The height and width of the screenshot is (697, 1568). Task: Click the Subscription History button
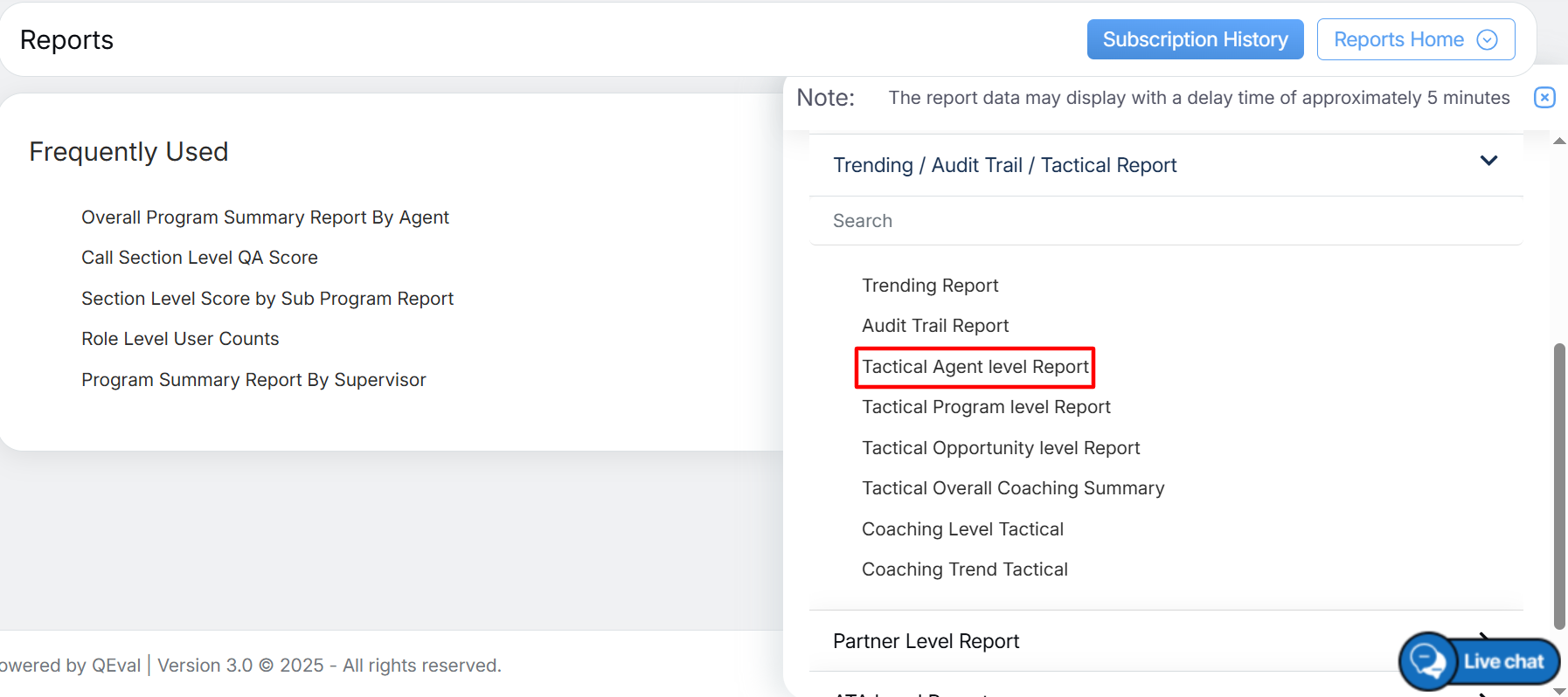pos(1195,40)
